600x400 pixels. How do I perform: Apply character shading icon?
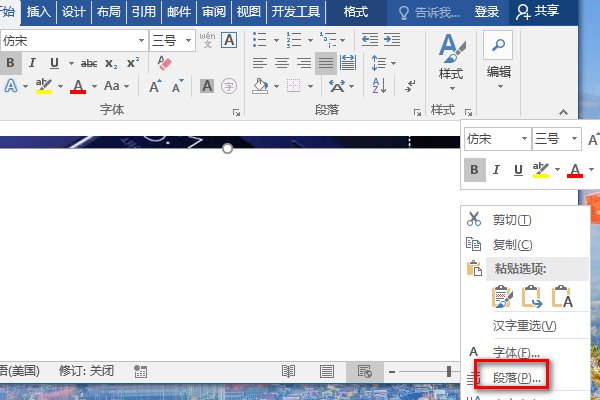[x=207, y=86]
